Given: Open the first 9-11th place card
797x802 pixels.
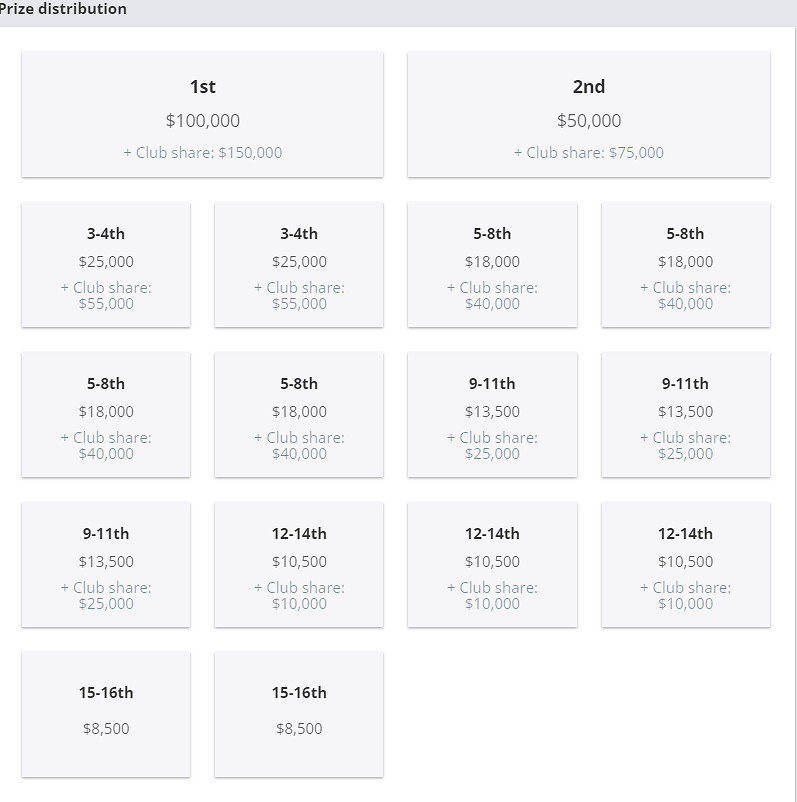Looking at the screenshot, I should [492, 413].
